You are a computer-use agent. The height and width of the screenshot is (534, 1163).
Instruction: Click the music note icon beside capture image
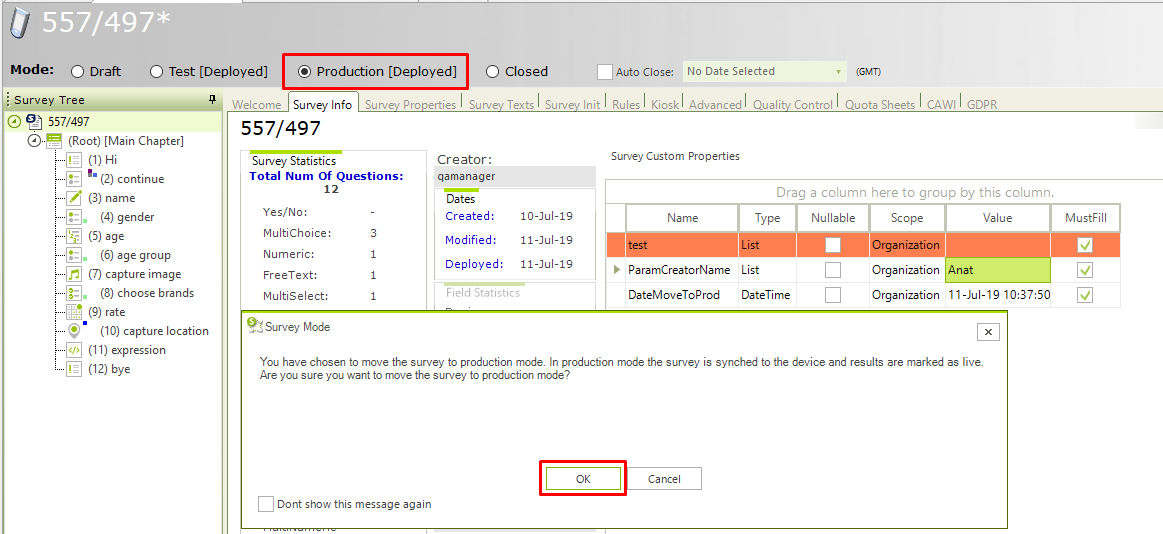click(73, 274)
